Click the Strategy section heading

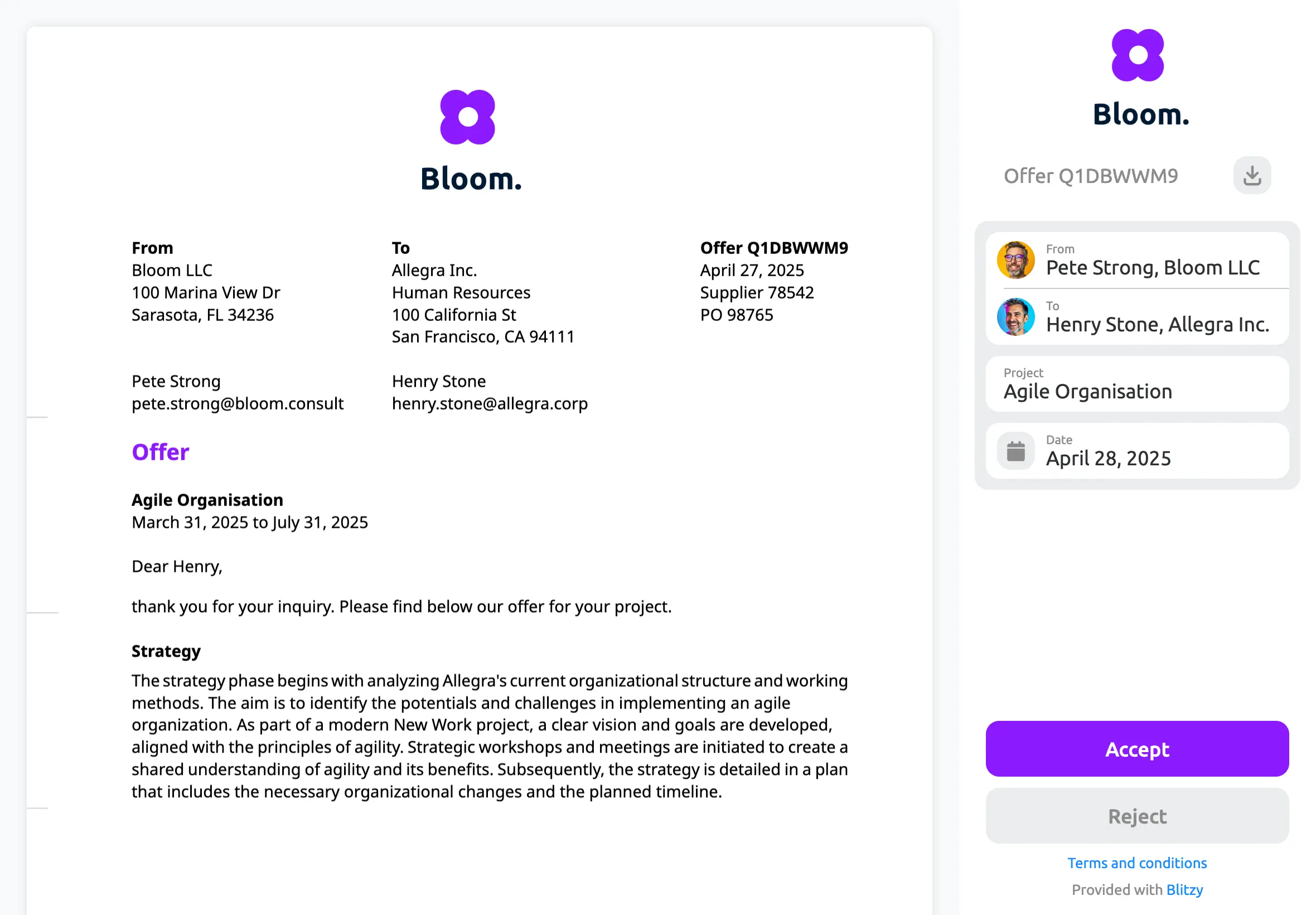(166, 651)
